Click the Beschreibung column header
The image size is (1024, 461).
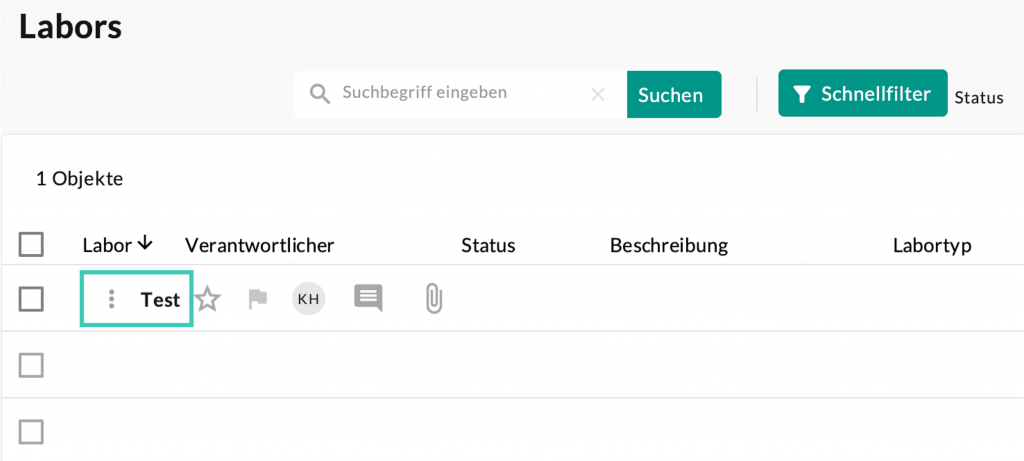[x=668, y=245]
